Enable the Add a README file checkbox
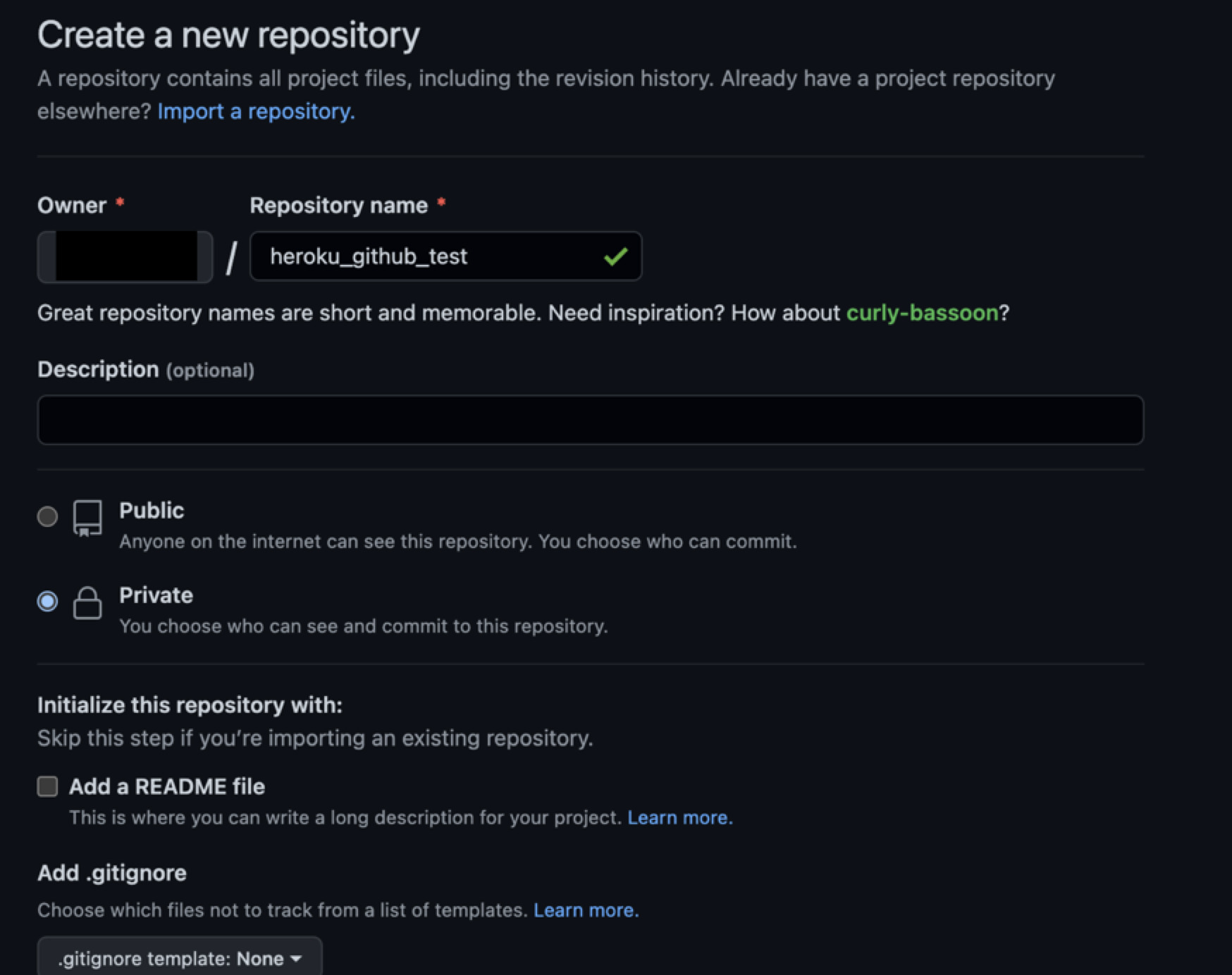 coord(47,786)
